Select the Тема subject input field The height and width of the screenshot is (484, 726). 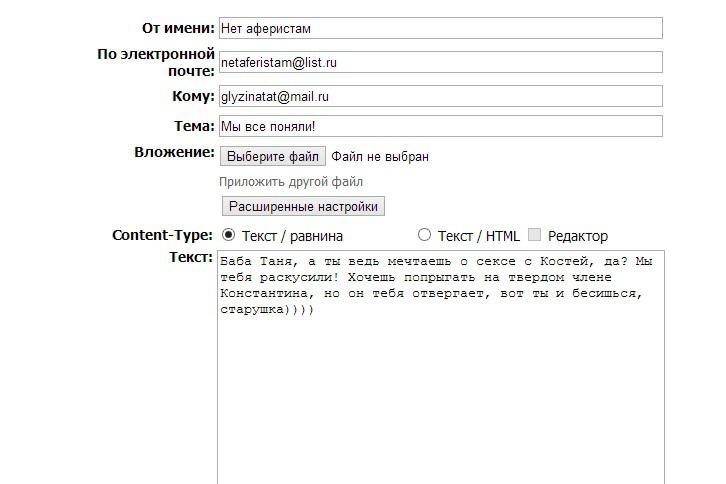pyautogui.click(x=440, y=126)
